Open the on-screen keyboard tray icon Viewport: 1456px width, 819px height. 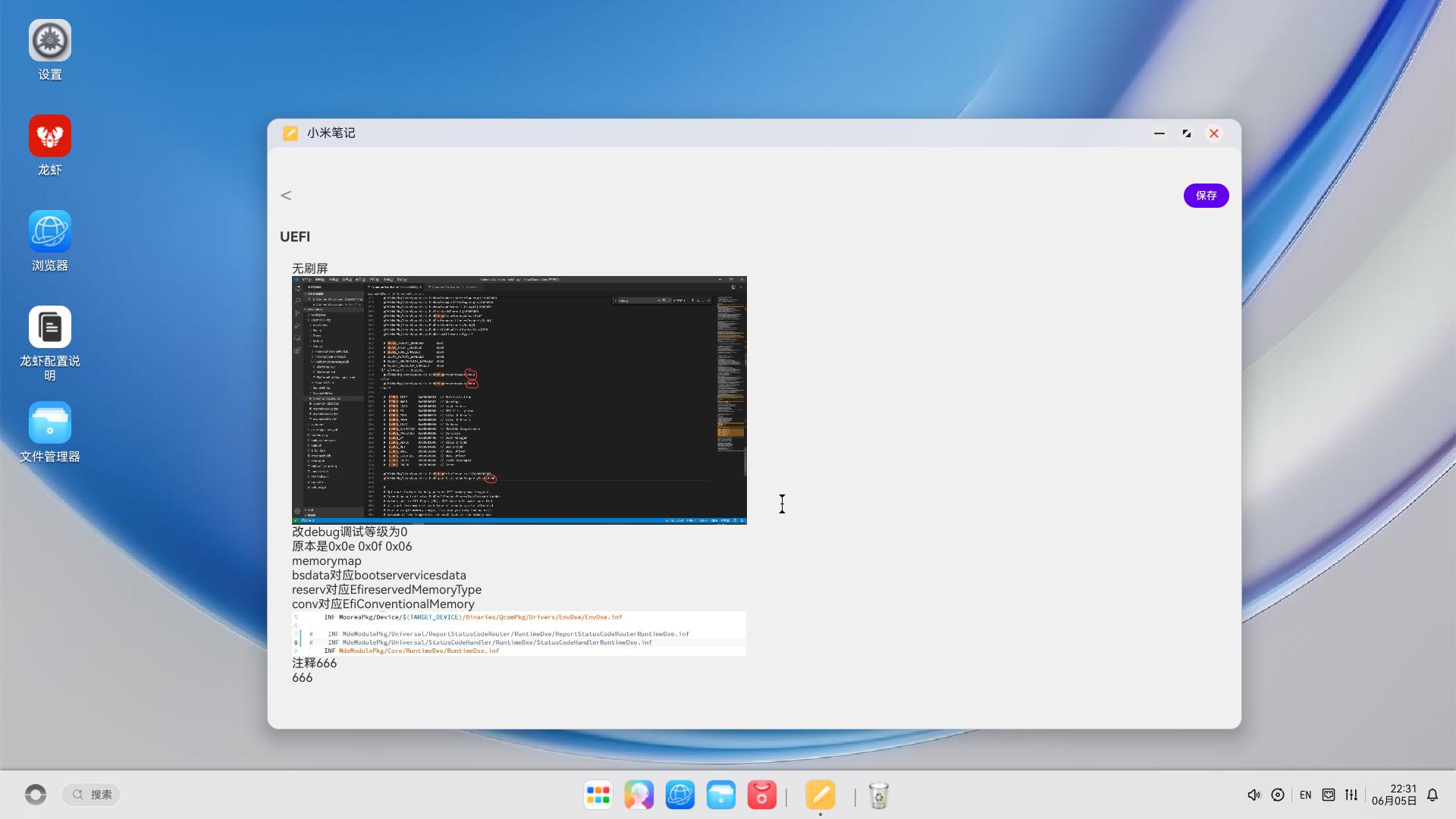click(1329, 795)
